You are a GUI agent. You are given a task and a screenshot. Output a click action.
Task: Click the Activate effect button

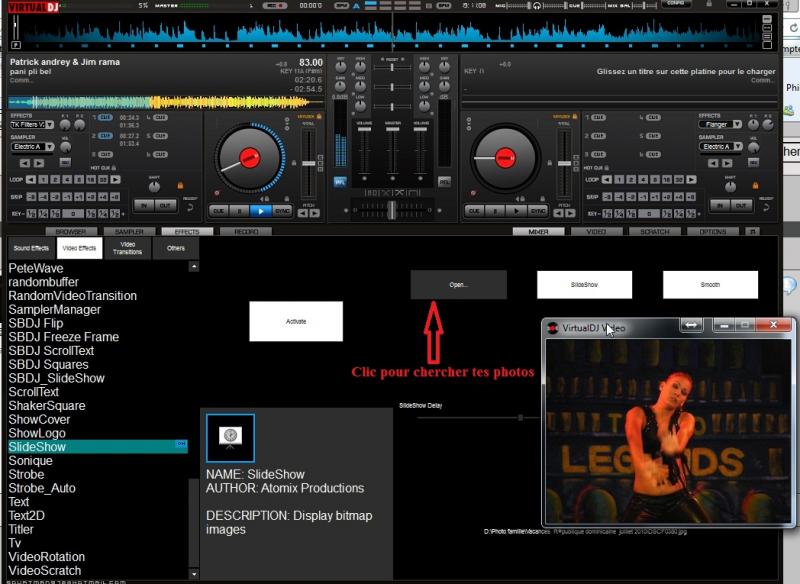(x=296, y=321)
